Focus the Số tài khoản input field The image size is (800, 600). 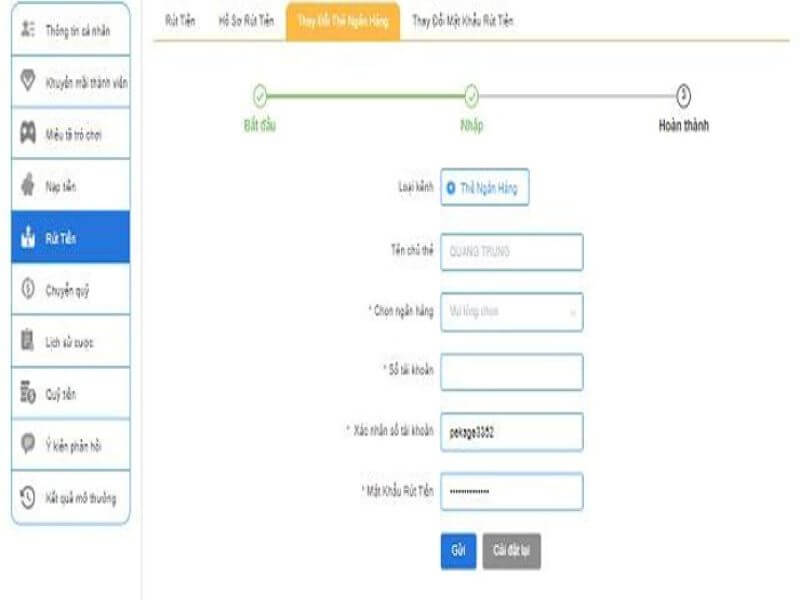tap(511, 372)
